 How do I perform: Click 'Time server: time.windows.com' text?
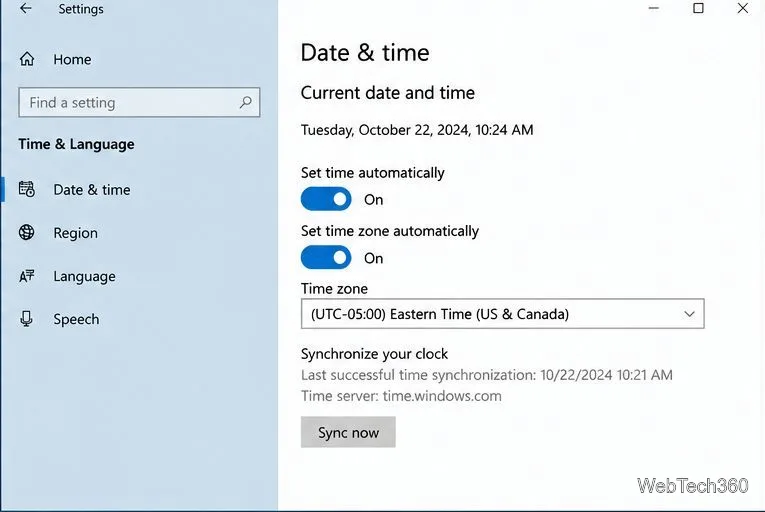pyautogui.click(x=401, y=396)
